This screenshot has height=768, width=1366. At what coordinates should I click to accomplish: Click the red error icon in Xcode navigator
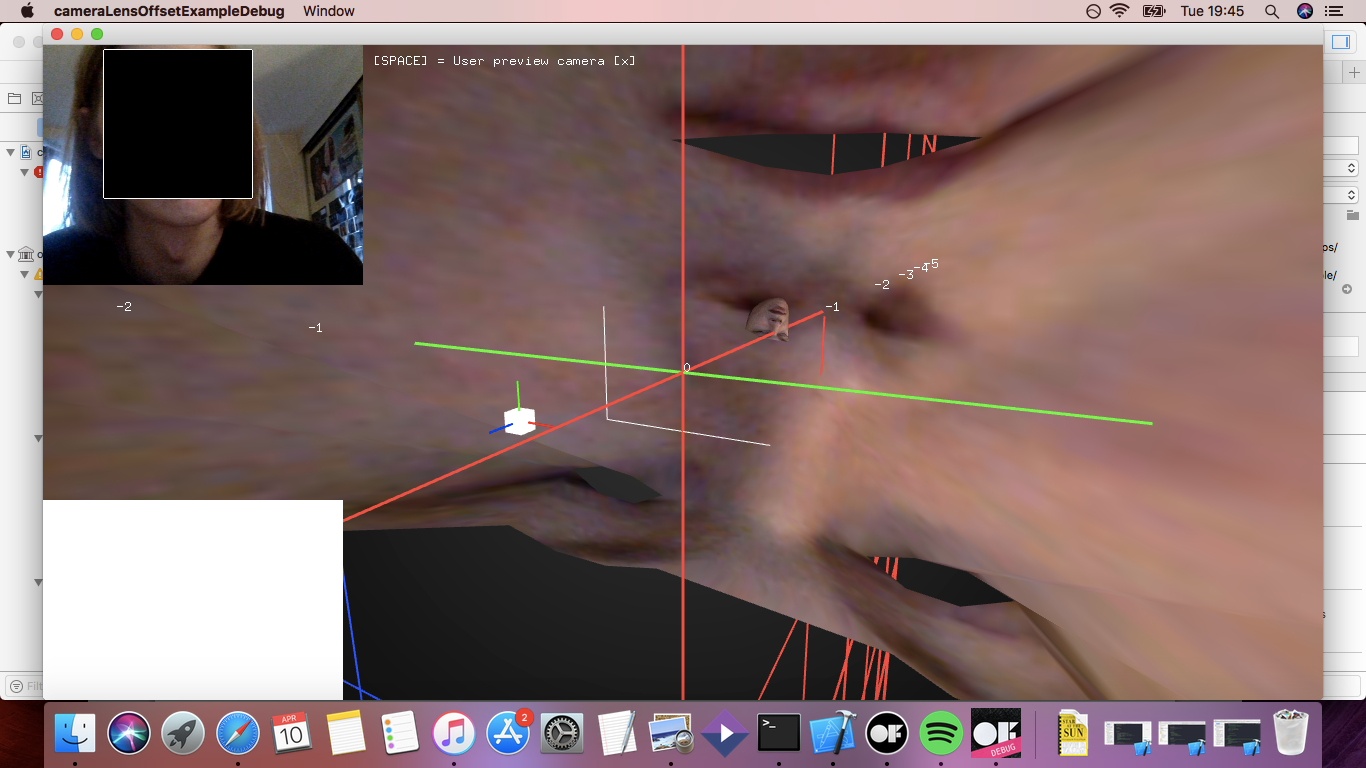(38, 172)
